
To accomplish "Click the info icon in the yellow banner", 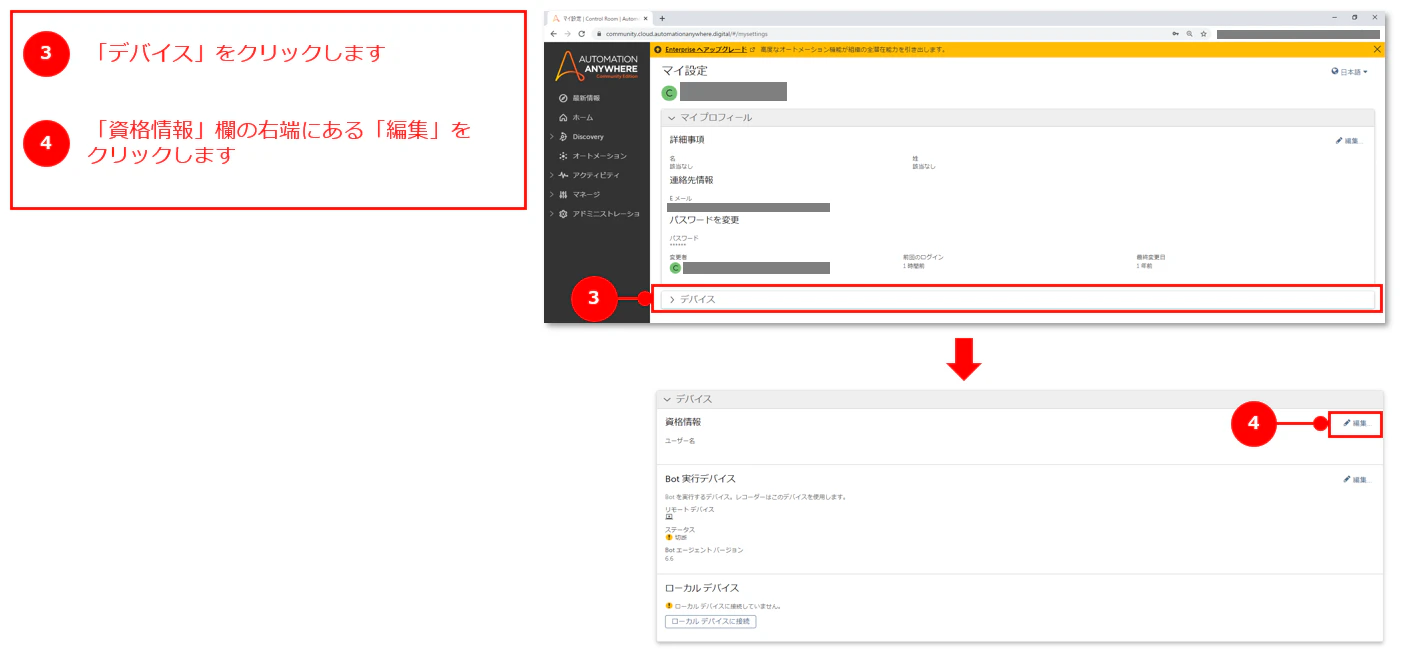I will (x=657, y=49).
